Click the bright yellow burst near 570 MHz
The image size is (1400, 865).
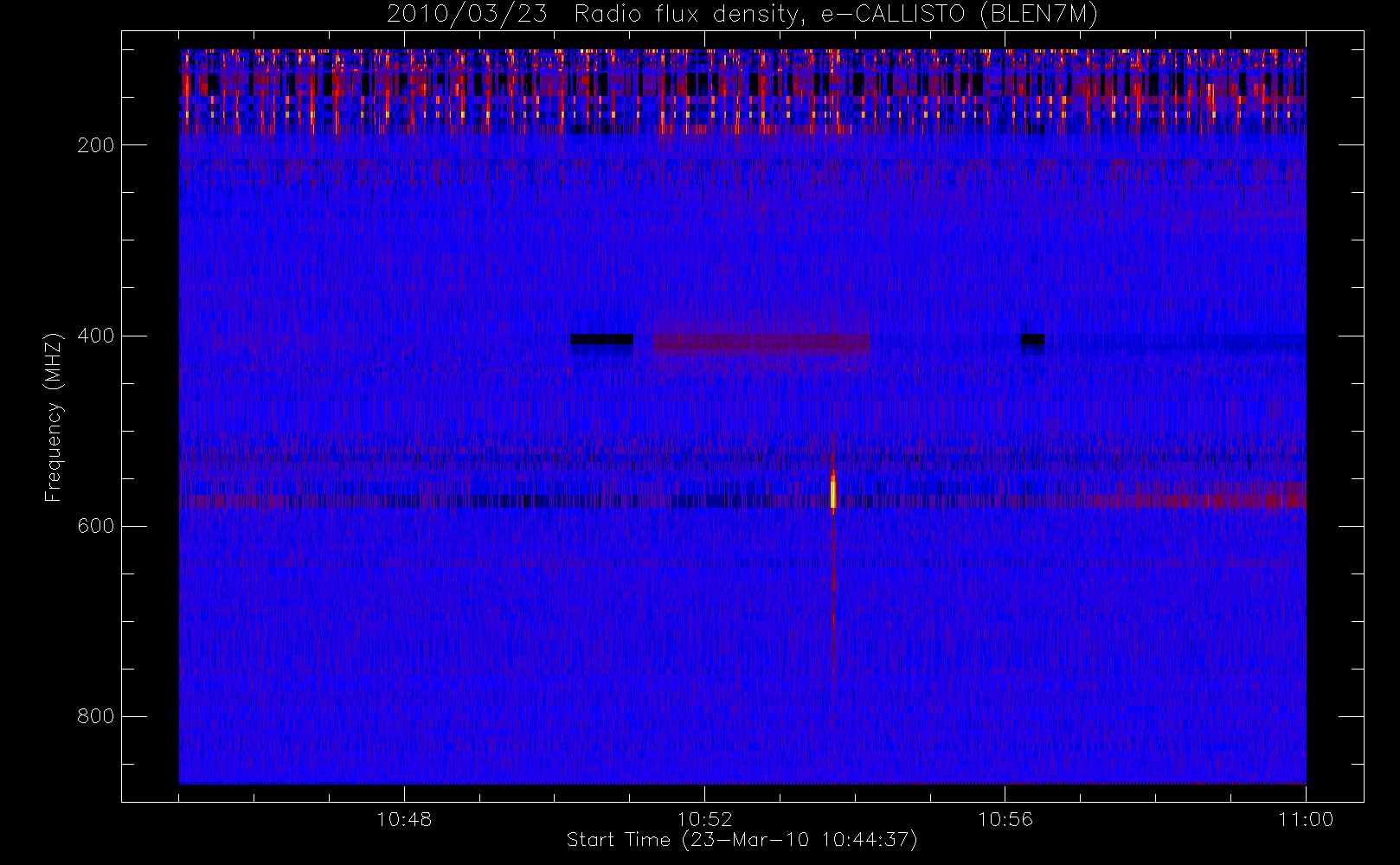click(833, 494)
